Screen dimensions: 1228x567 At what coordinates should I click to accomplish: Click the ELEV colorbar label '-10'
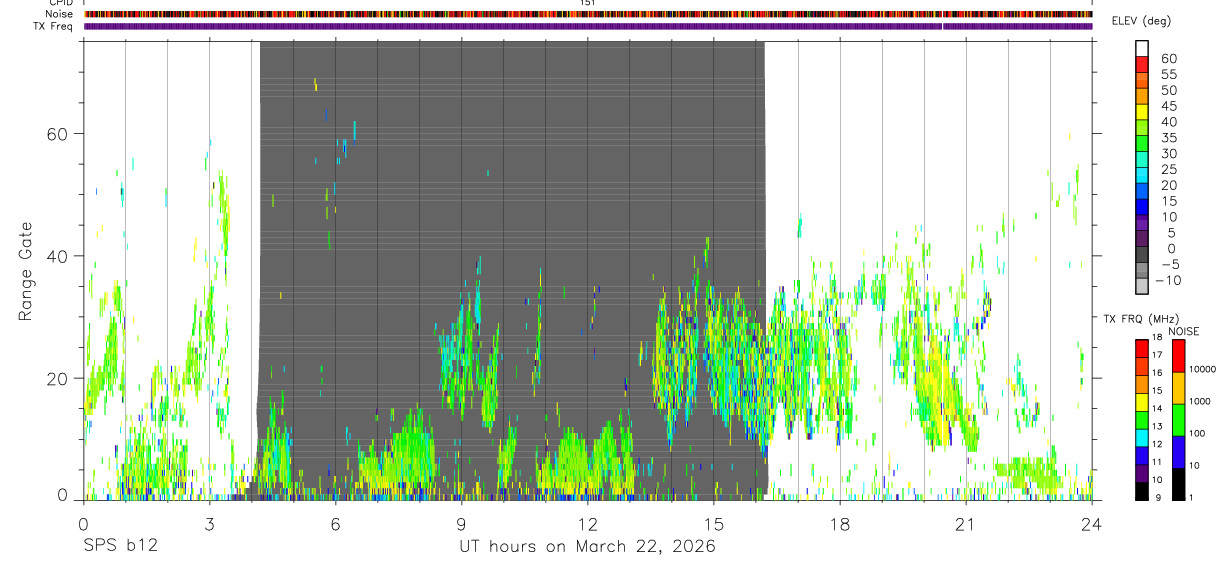[1168, 280]
